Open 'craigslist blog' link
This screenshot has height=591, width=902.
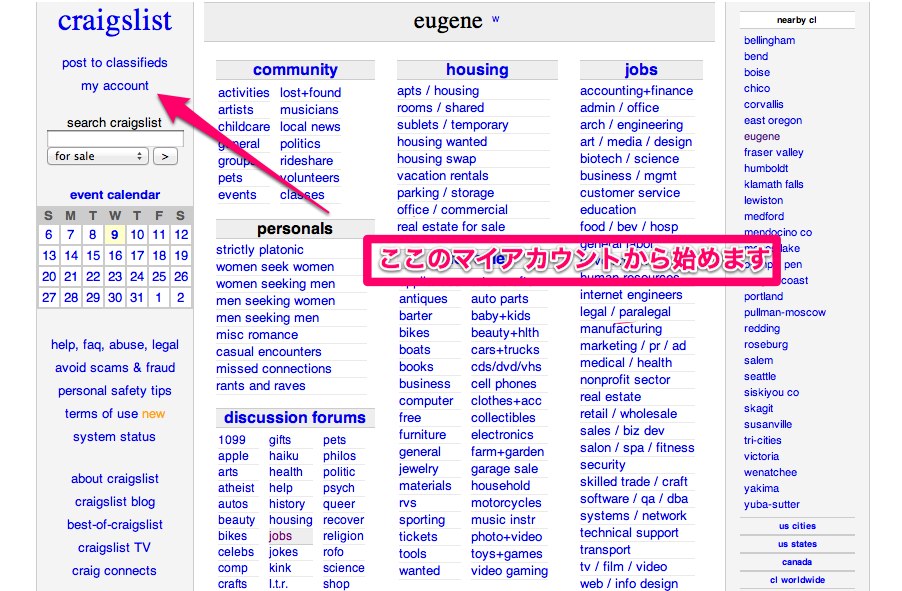(x=114, y=502)
